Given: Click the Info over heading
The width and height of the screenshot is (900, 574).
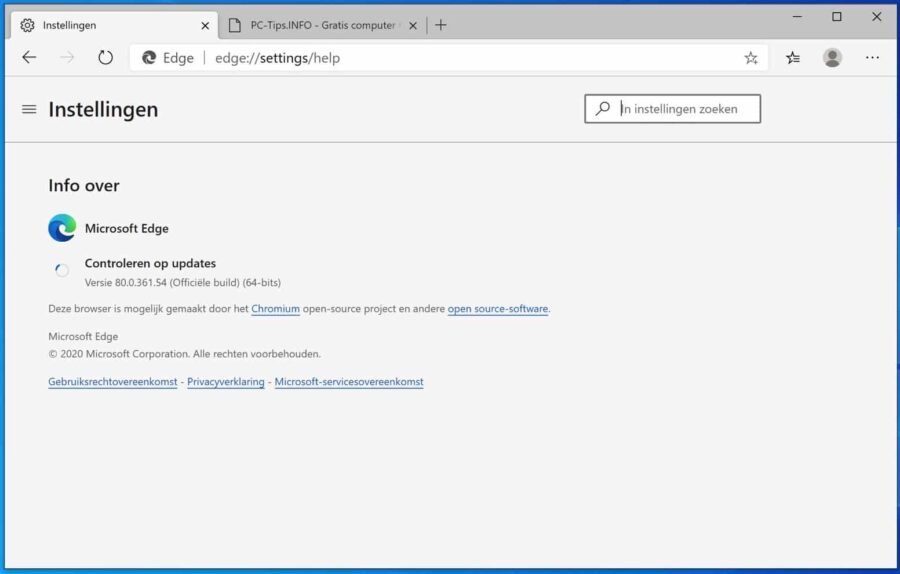Looking at the screenshot, I should click(x=84, y=185).
